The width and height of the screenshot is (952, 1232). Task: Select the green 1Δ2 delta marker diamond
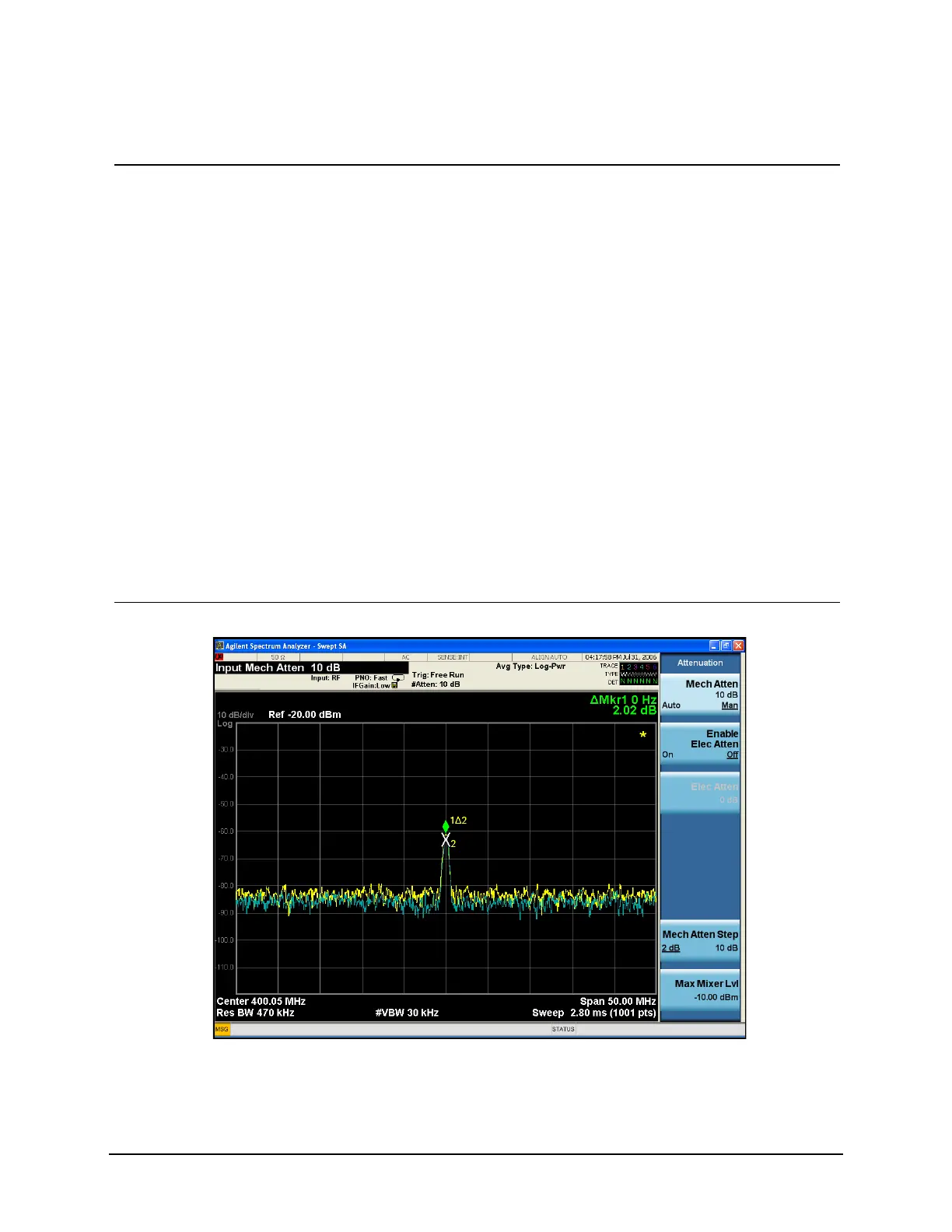click(x=446, y=826)
